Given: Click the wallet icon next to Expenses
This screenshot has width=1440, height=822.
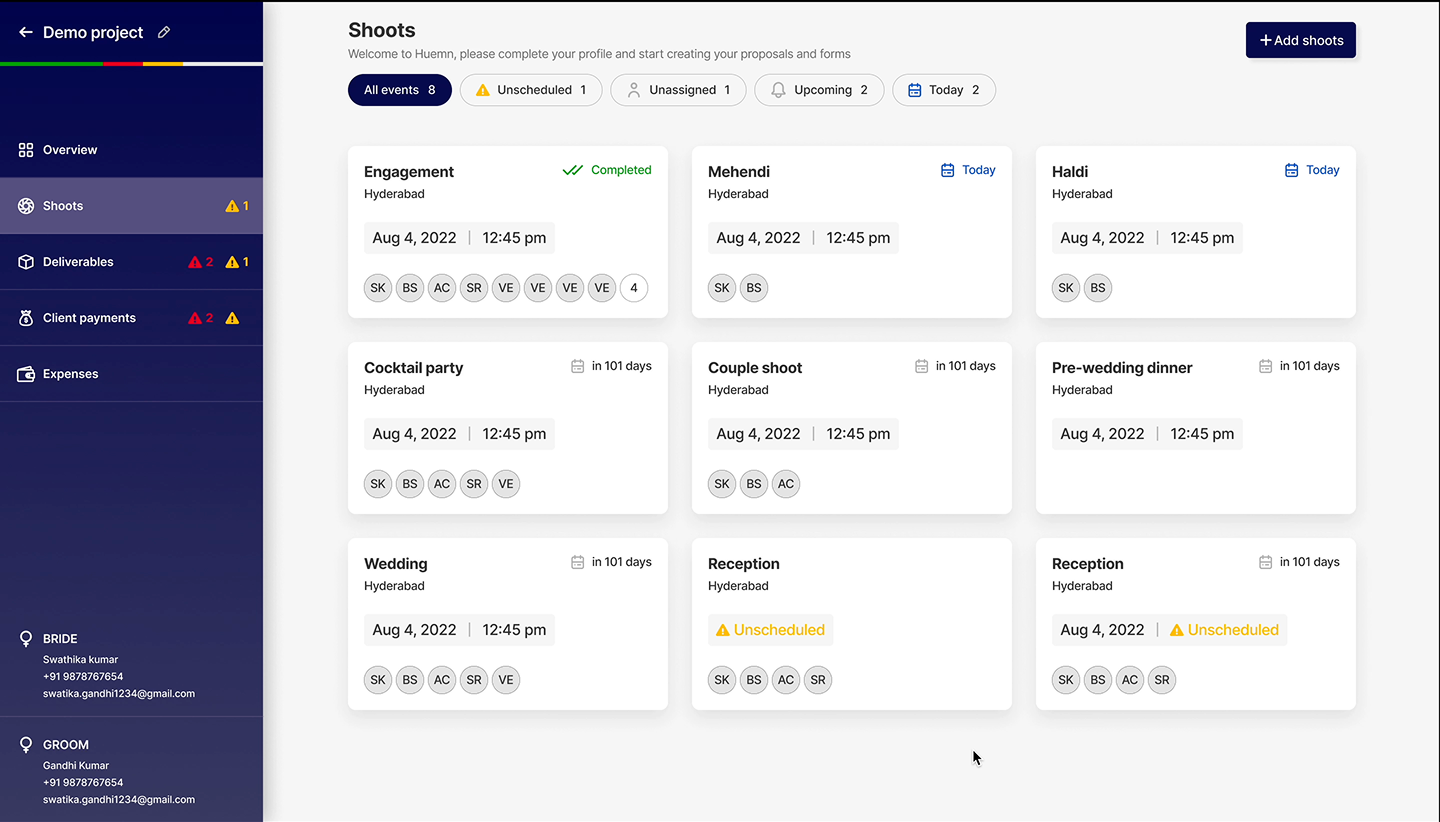Looking at the screenshot, I should (x=26, y=374).
